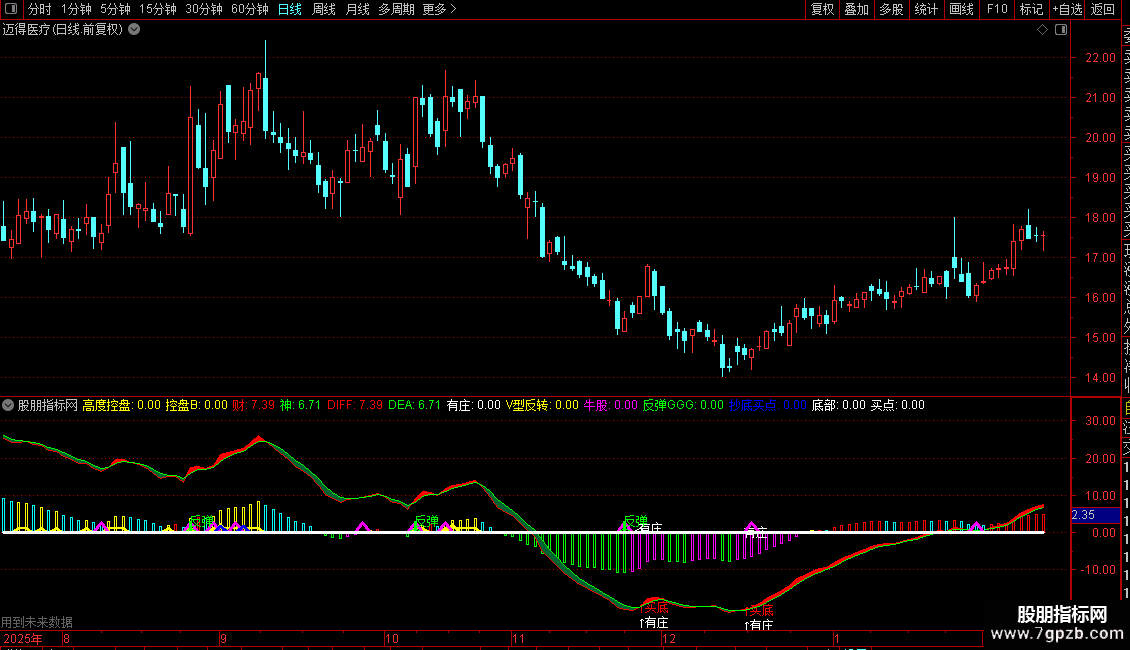Add stock to watchlist with +自选
The width and height of the screenshot is (1130, 650).
[x=1066, y=9]
